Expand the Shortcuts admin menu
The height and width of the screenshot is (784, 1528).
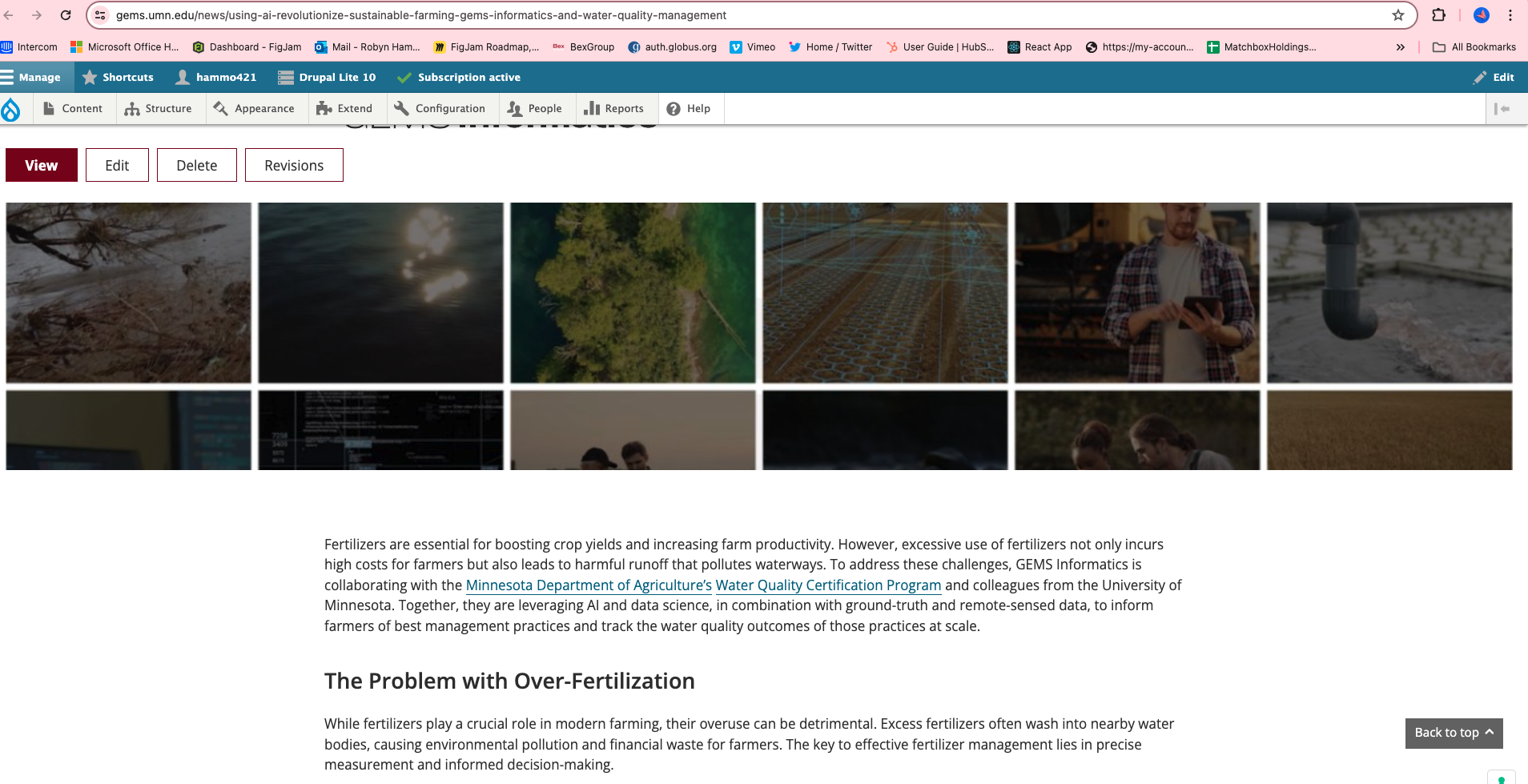[x=119, y=78]
